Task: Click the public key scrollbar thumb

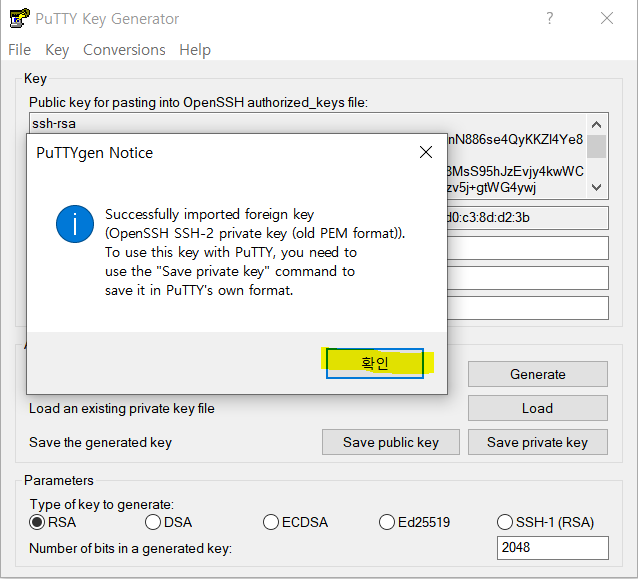Action: tap(596, 146)
